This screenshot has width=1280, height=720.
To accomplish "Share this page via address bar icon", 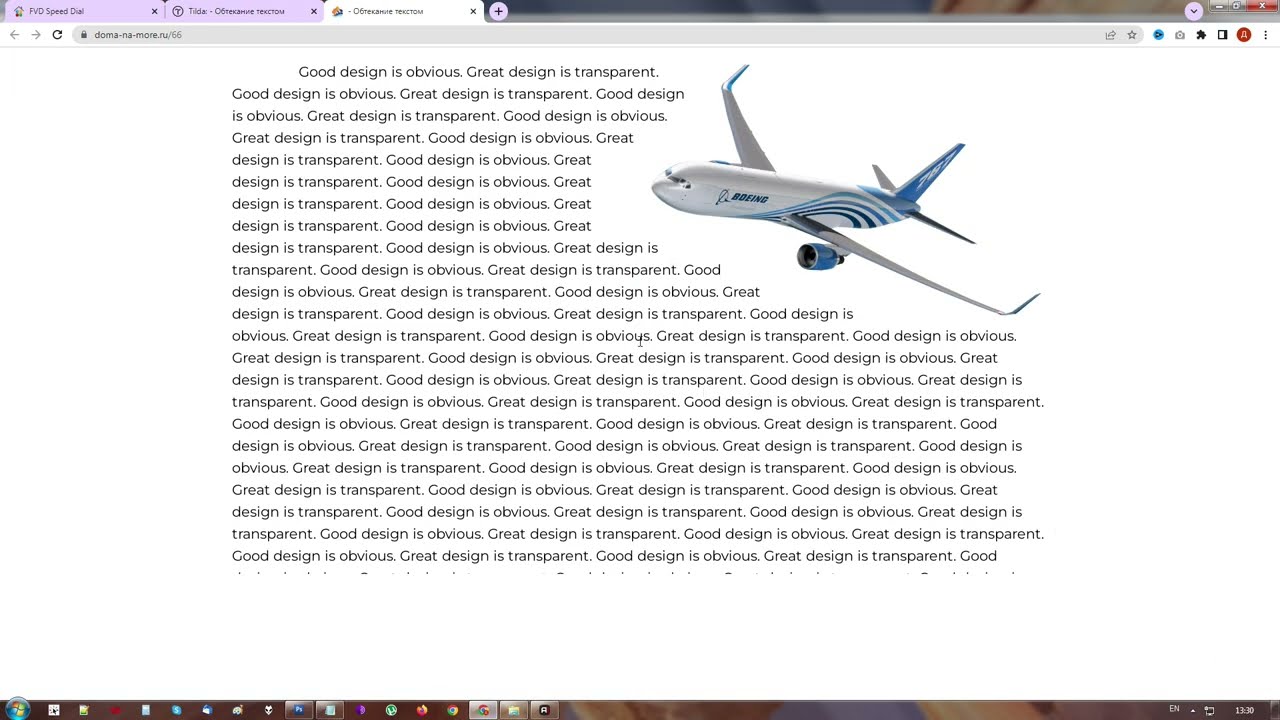I will [x=1110, y=34].
